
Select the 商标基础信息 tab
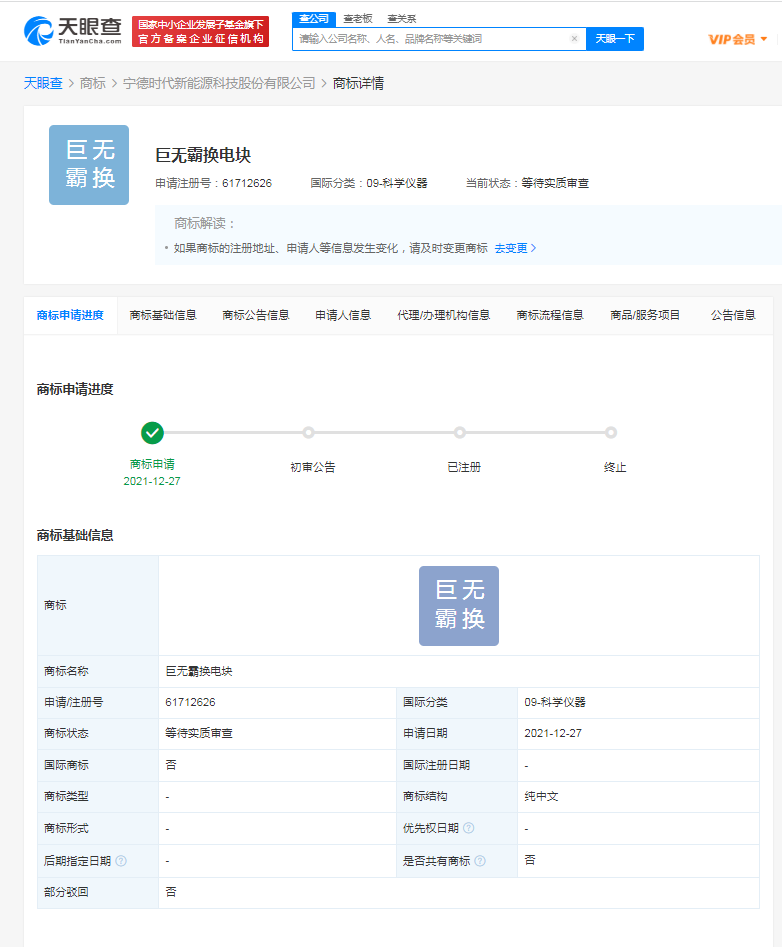point(163,315)
